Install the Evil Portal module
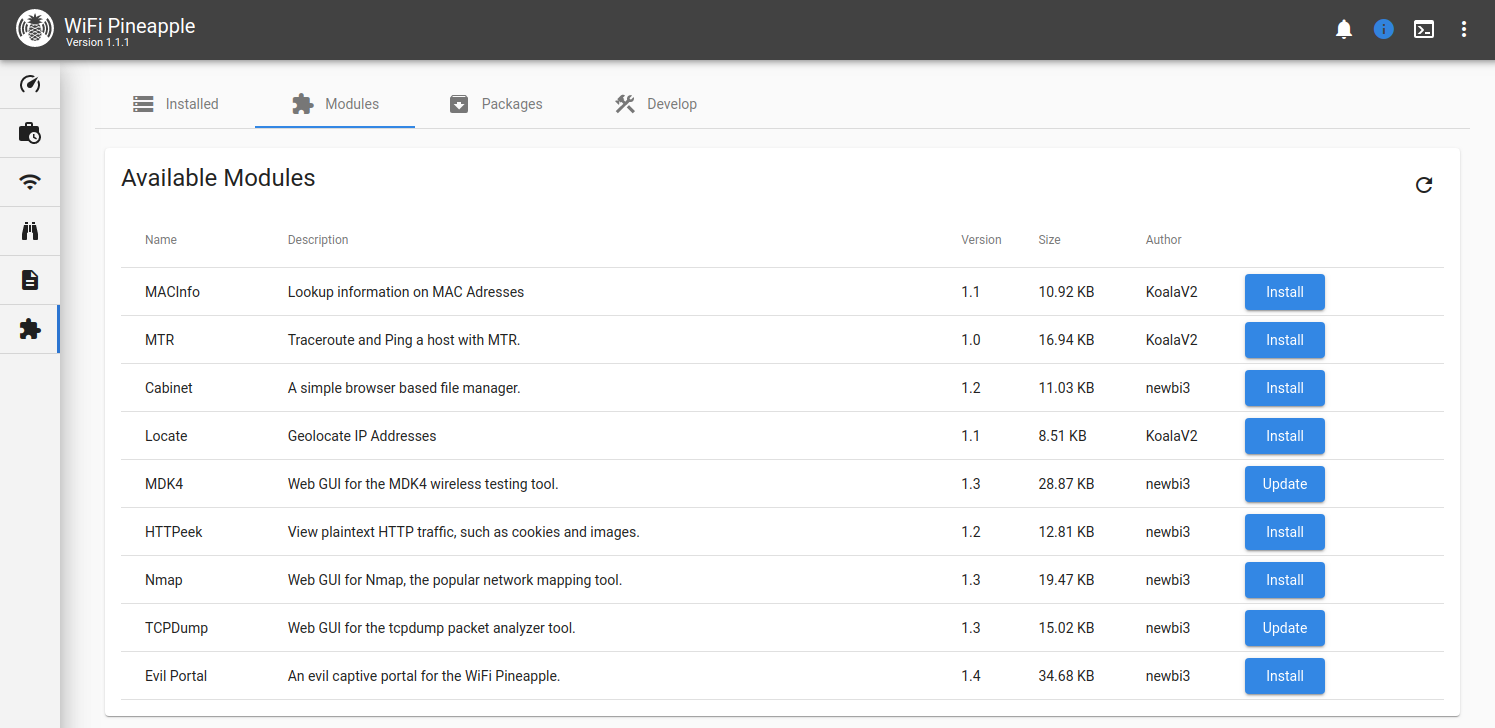The width and height of the screenshot is (1495, 728). click(x=1285, y=676)
